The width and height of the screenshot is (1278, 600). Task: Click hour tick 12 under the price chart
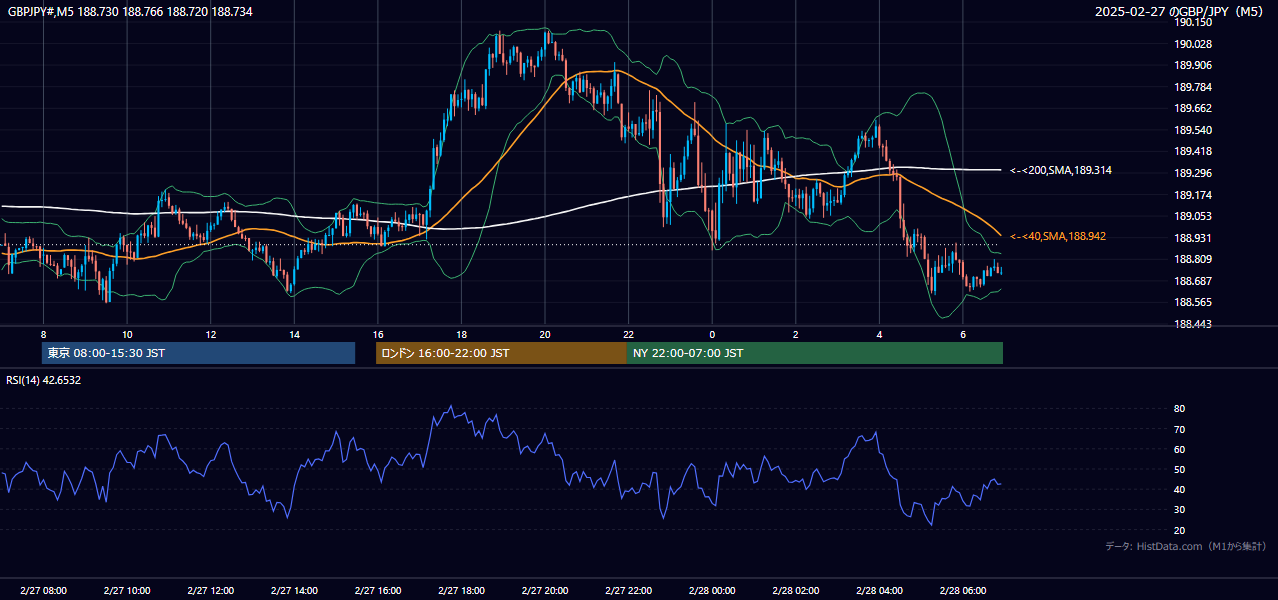pyautogui.click(x=211, y=334)
